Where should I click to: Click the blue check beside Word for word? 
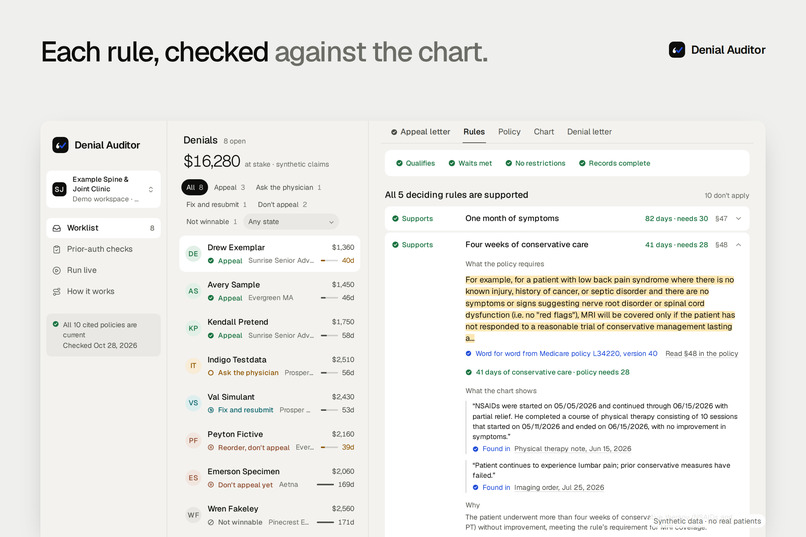tap(468, 354)
